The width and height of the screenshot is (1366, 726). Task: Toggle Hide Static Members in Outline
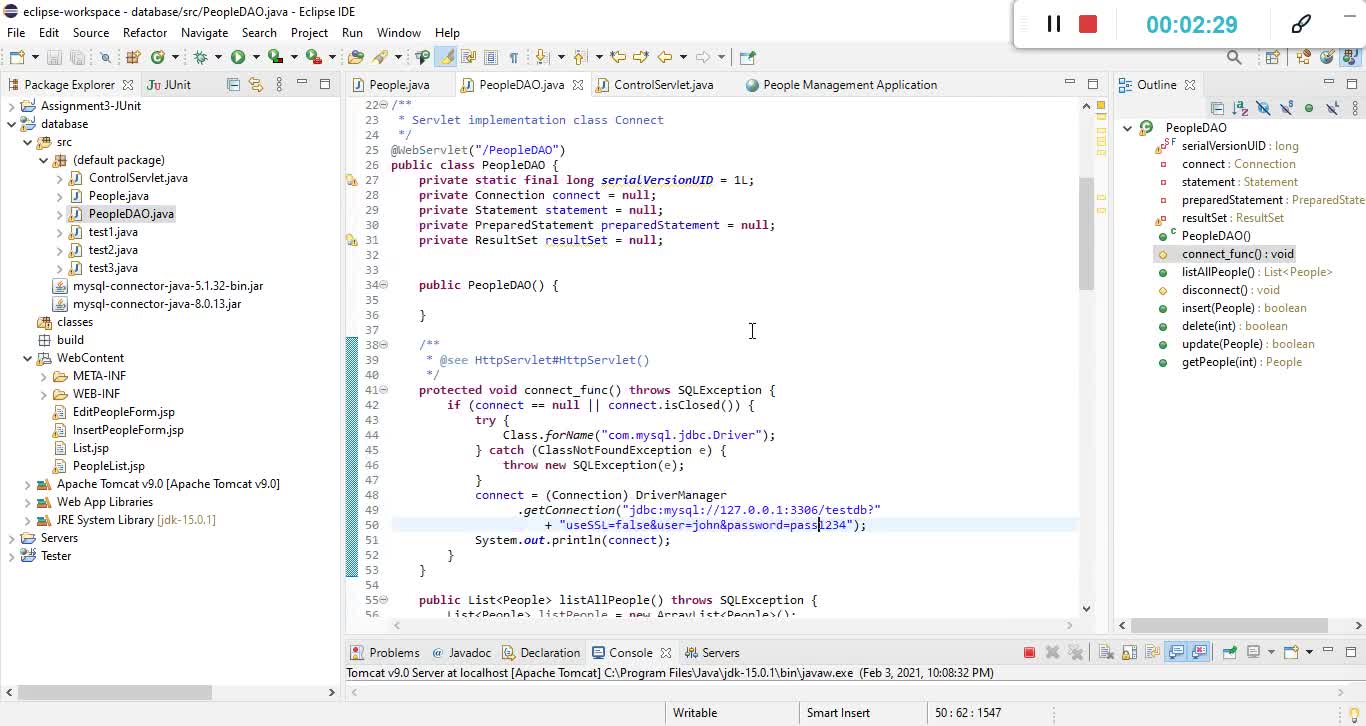[1286, 108]
